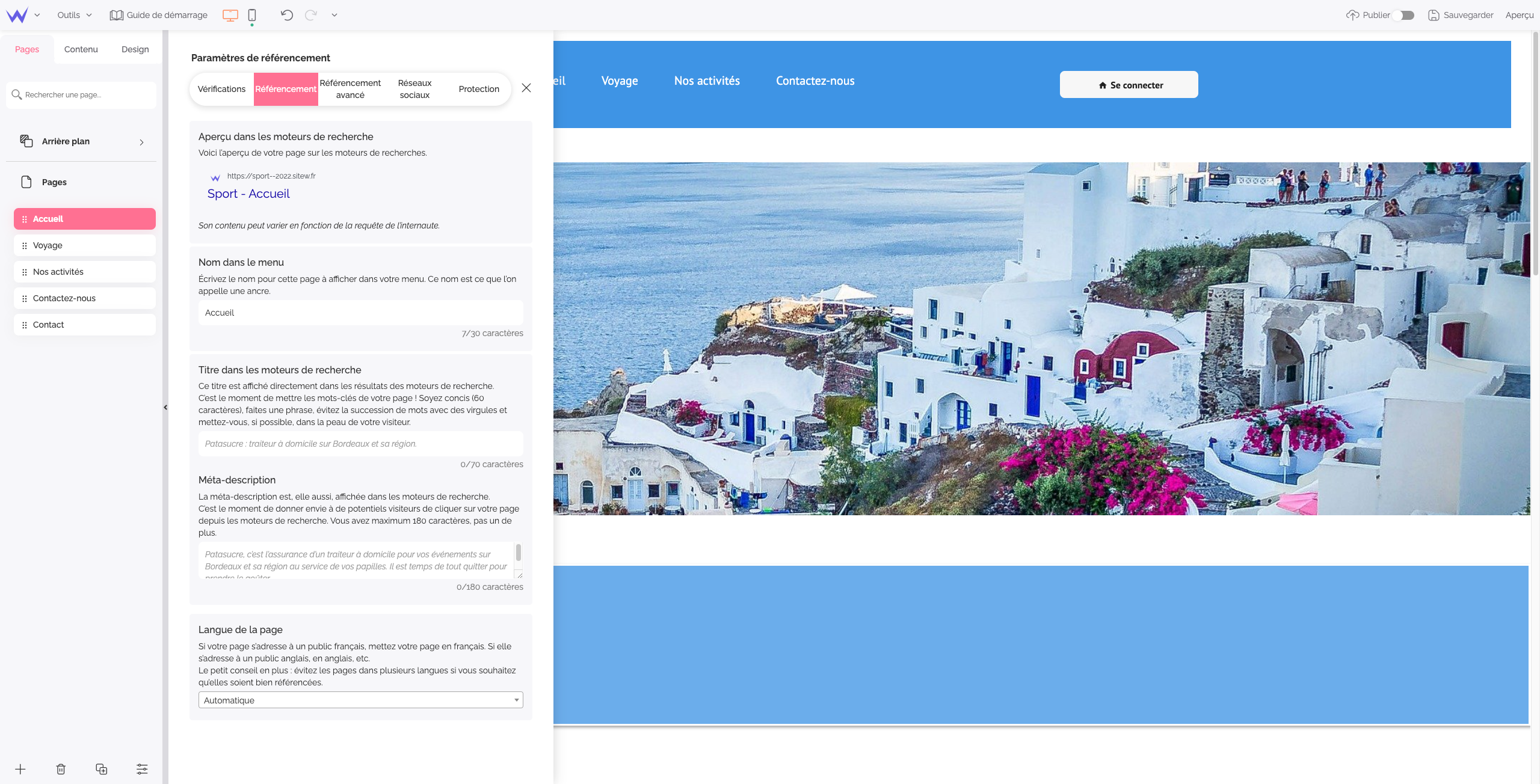The height and width of the screenshot is (784, 1540).
Task: Undo the last change
Action: [287, 15]
